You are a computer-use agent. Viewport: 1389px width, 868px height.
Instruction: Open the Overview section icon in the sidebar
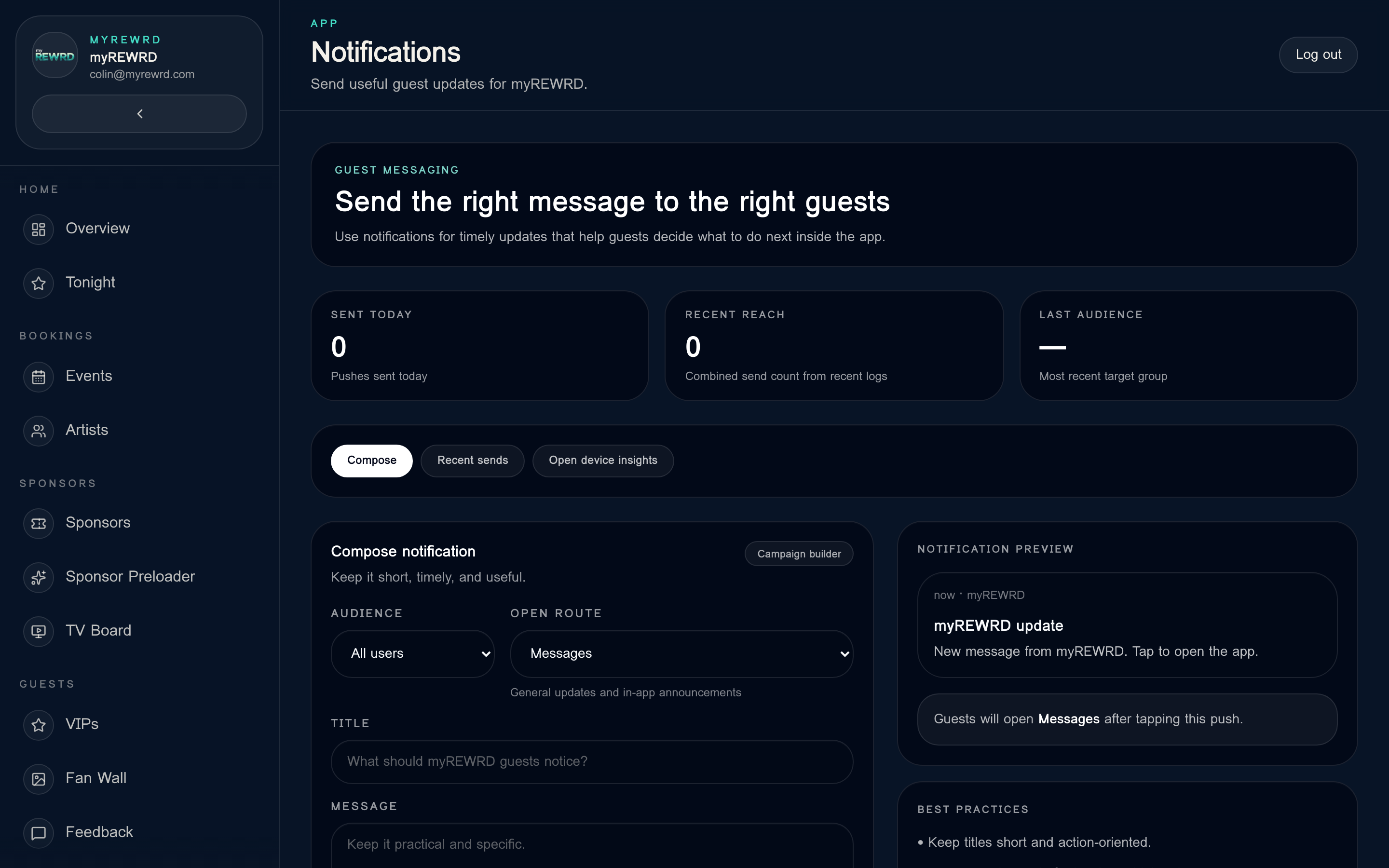tap(38, 229)
